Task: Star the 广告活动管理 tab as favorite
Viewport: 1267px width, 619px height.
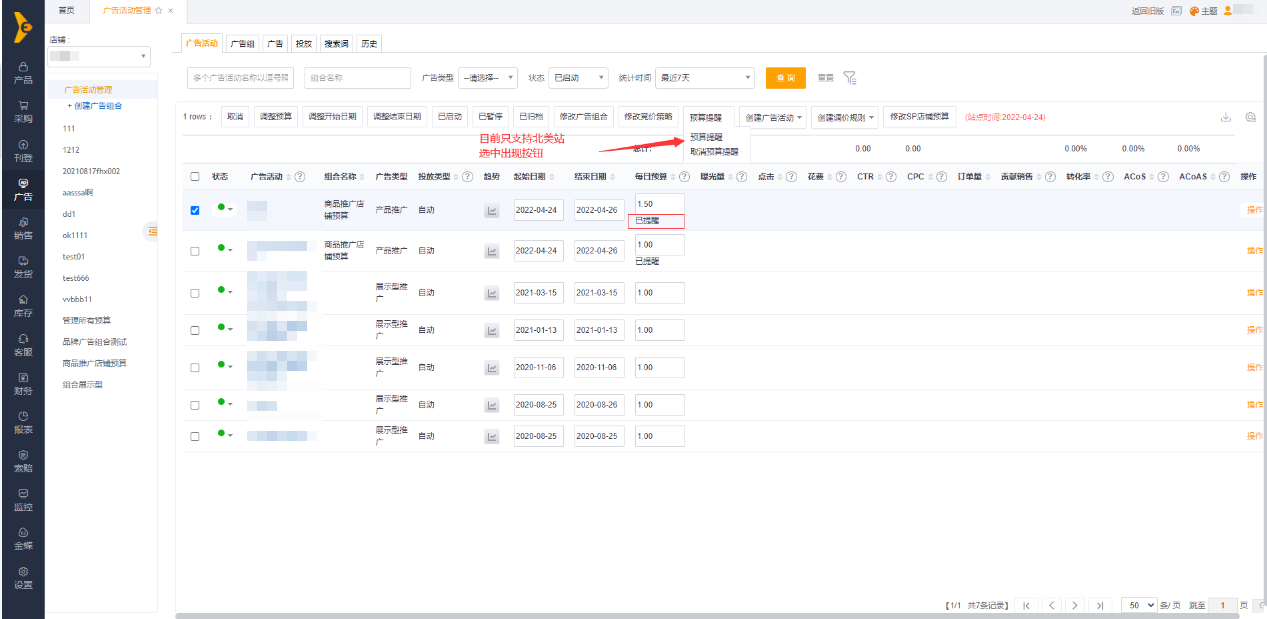Action: [x=158, y=10]
